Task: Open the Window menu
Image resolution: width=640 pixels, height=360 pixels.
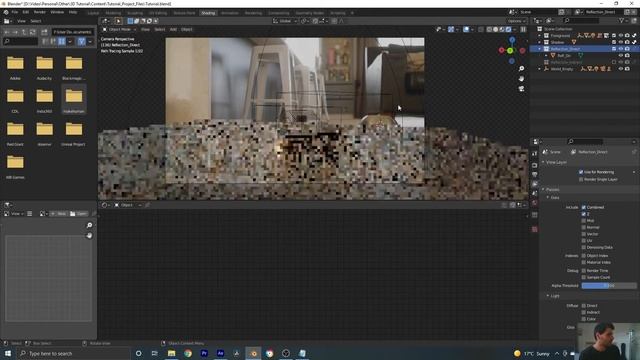Action: 57,12
